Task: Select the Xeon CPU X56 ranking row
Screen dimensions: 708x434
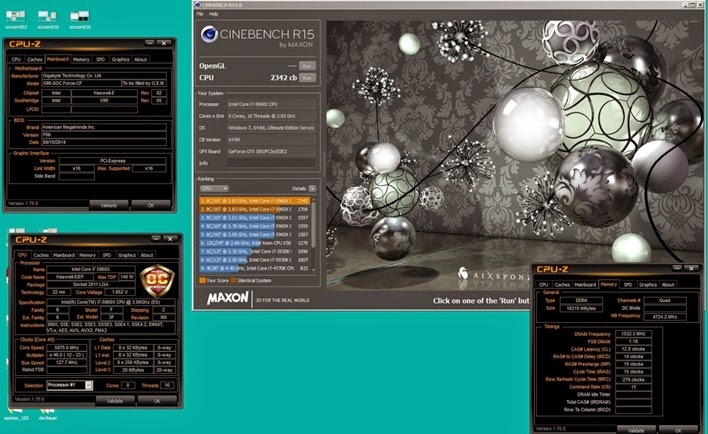Action: coord(254,243)
